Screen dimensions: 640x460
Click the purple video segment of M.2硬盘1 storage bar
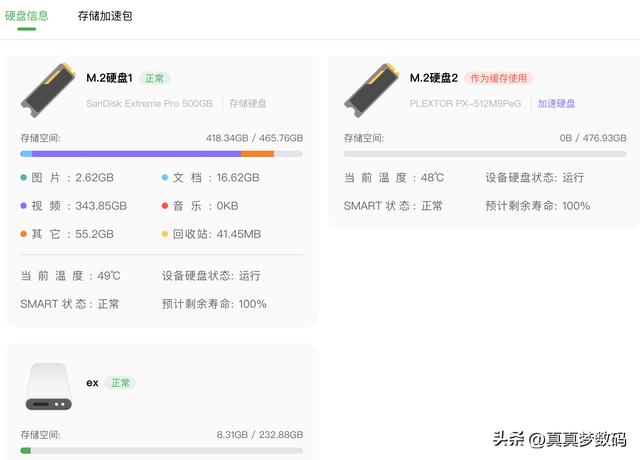(x=136, y=154)
